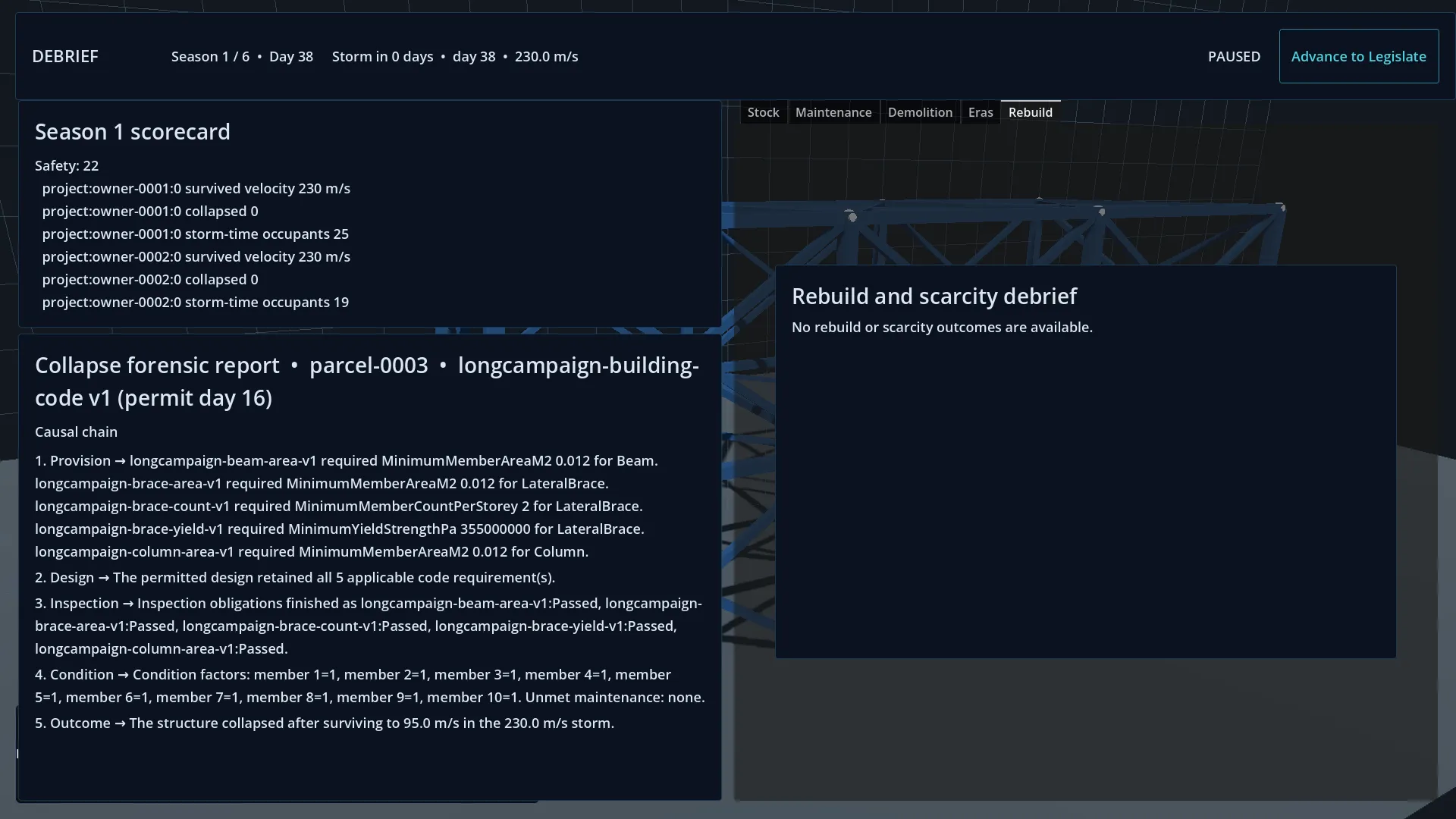This screenshot has width=1456, height=819.
Task: Click the 230.0 m/s storm speed value
Action: pyautogui.click(x=546, y=57)
